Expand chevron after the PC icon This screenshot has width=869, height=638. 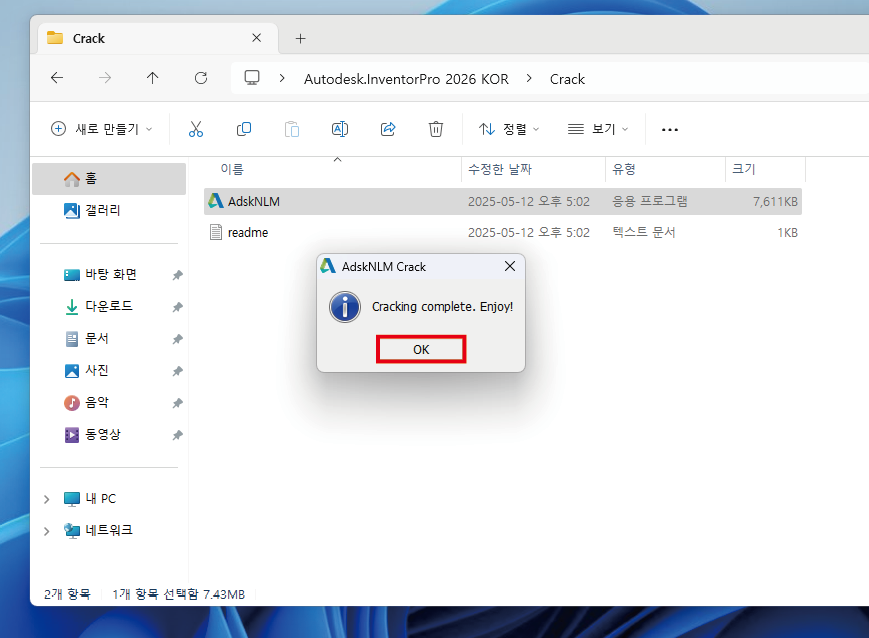tap(282, 78)
